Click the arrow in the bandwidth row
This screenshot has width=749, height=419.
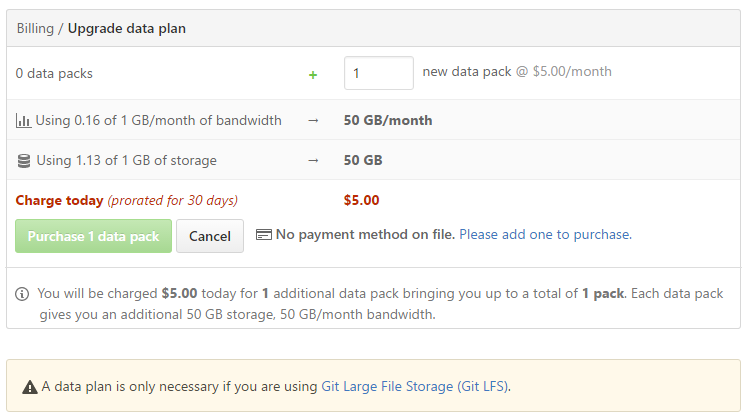pos(313,120)
